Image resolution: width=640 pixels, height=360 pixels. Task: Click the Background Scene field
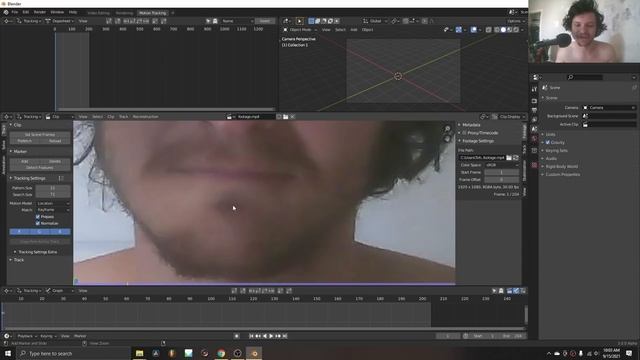pos(609,116)
